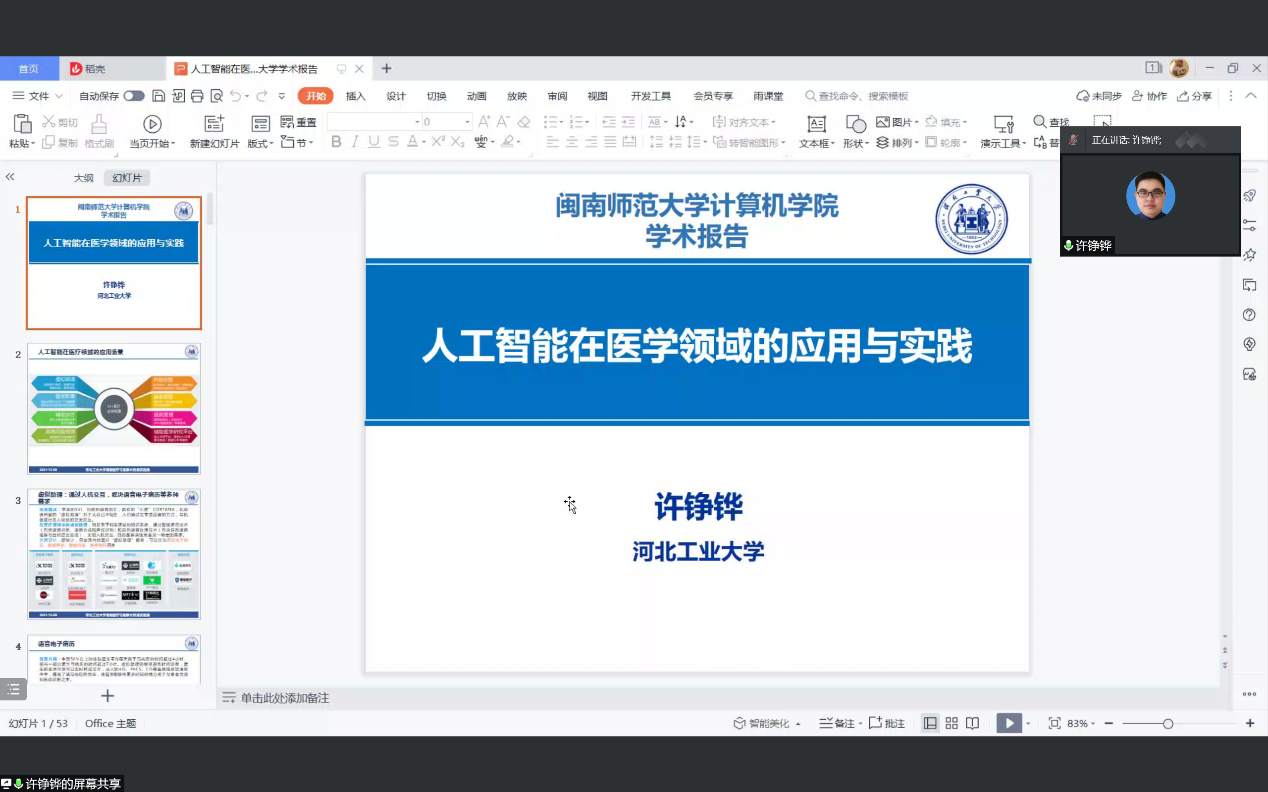
Task: Insert a new slide with 新建幻灯片
Action: click(x=214, y=131)
